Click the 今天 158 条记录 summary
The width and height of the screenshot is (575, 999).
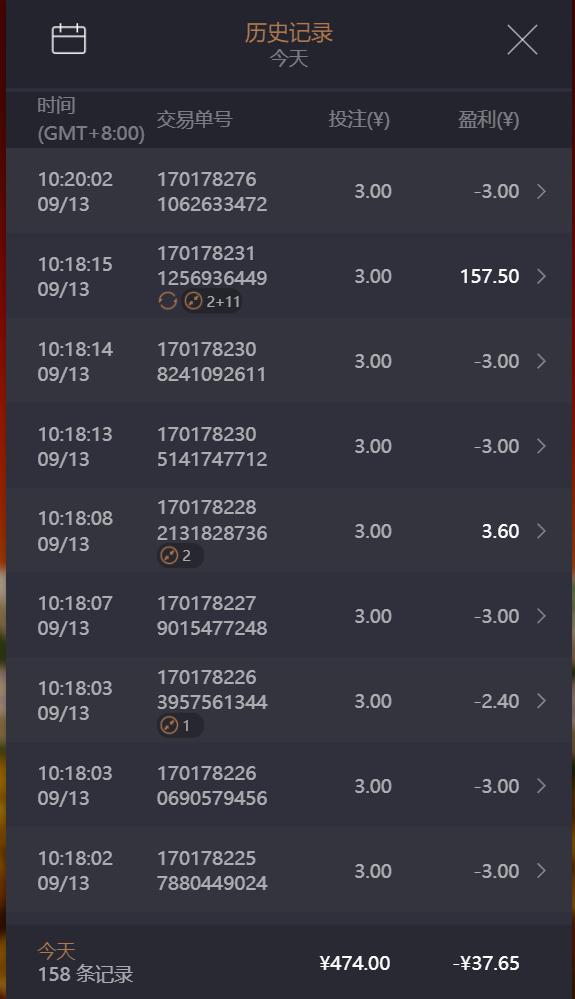[x=85, y=962]
